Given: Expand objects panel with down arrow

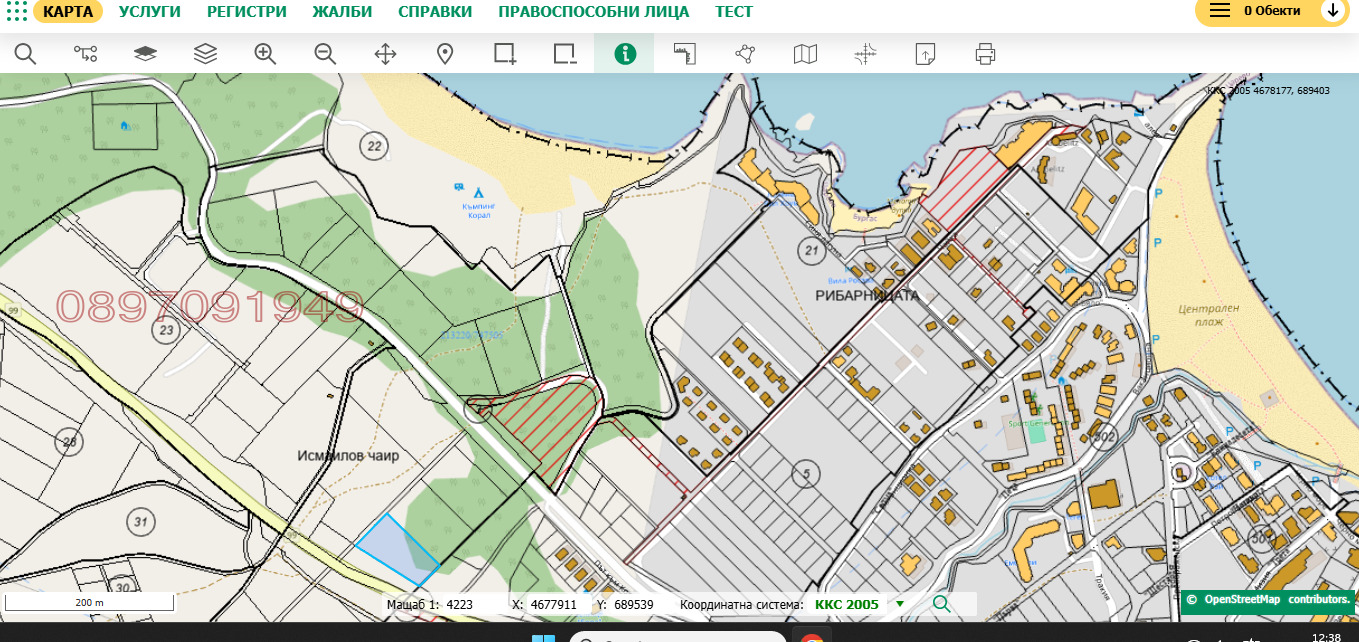Looking at the screenshot, I should coord(1332,11).
